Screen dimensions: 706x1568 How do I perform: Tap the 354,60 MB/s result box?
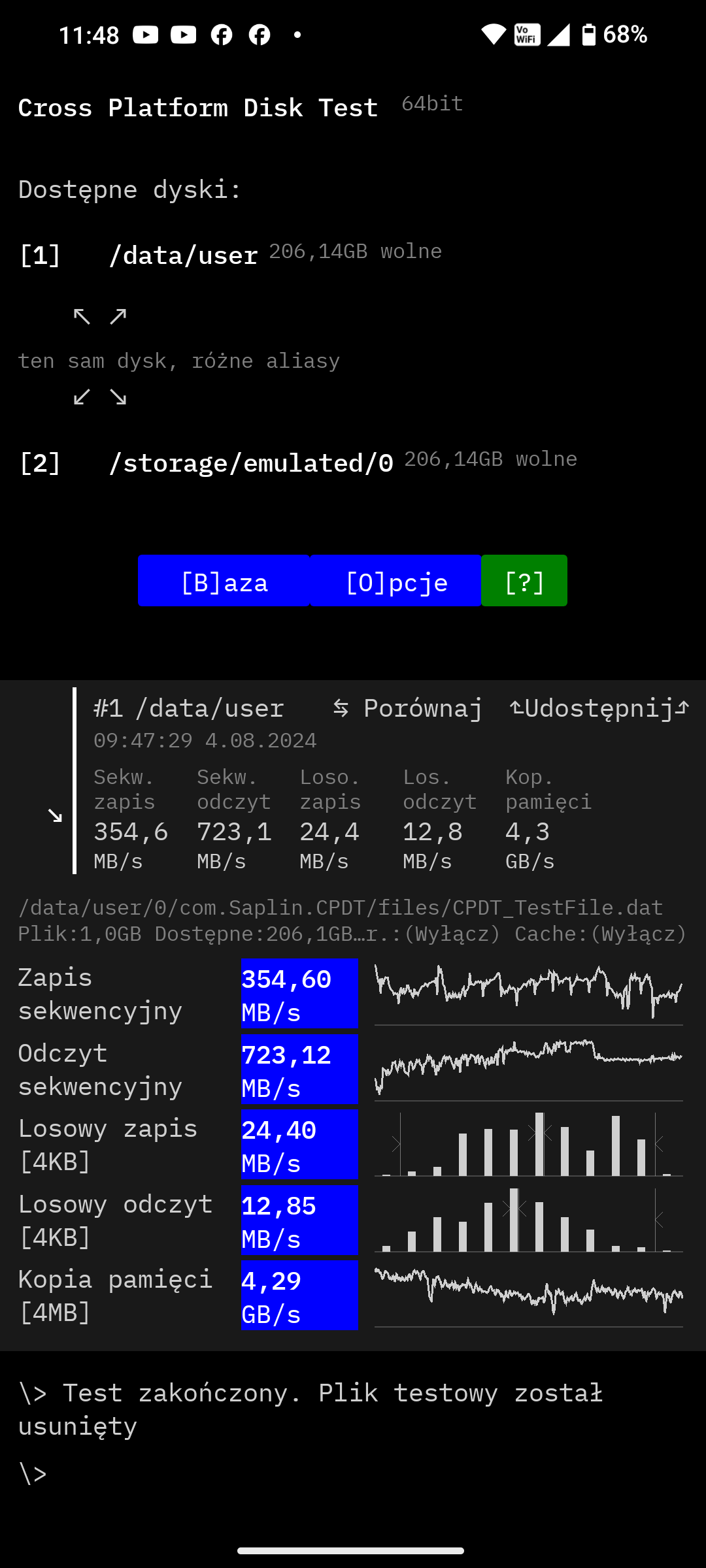click(299, 994)
